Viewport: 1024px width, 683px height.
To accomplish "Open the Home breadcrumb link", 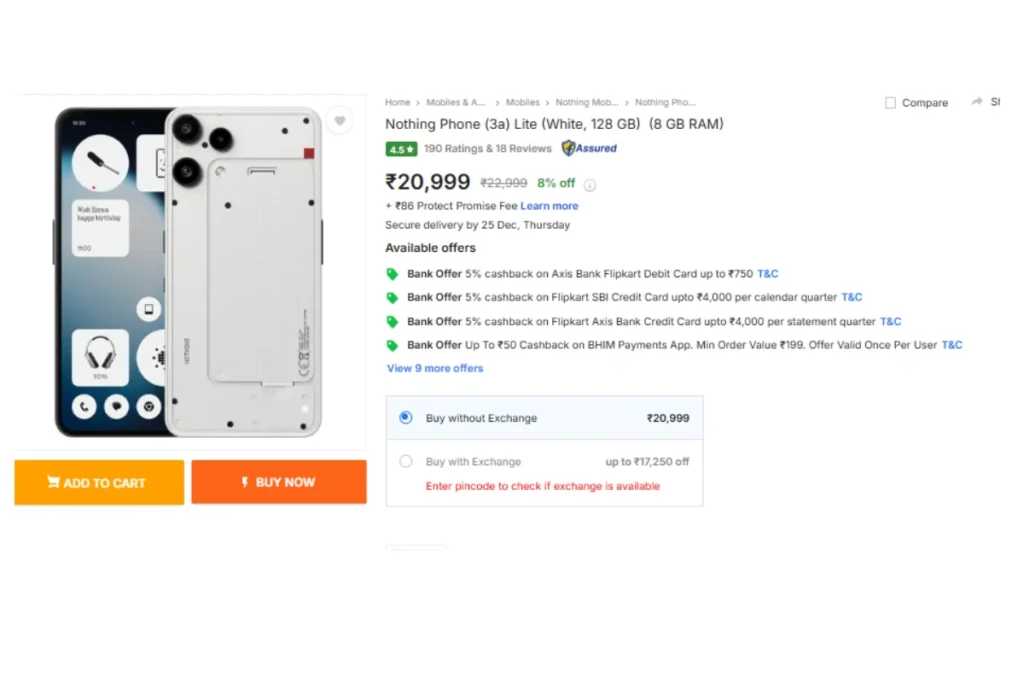I will coord(398,102).
